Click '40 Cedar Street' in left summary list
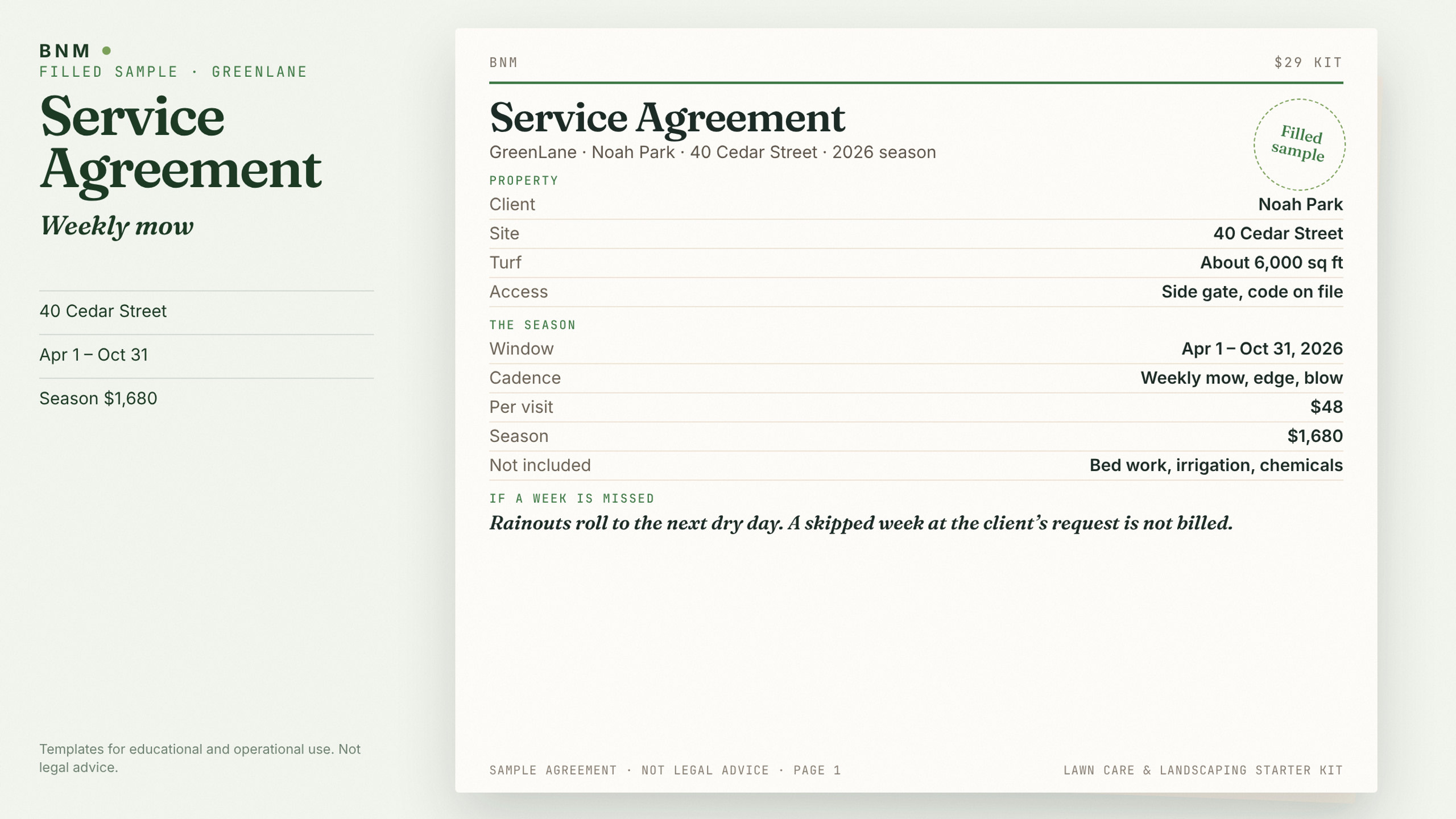This screenshot has width=1456, height=819. [103, 311]
